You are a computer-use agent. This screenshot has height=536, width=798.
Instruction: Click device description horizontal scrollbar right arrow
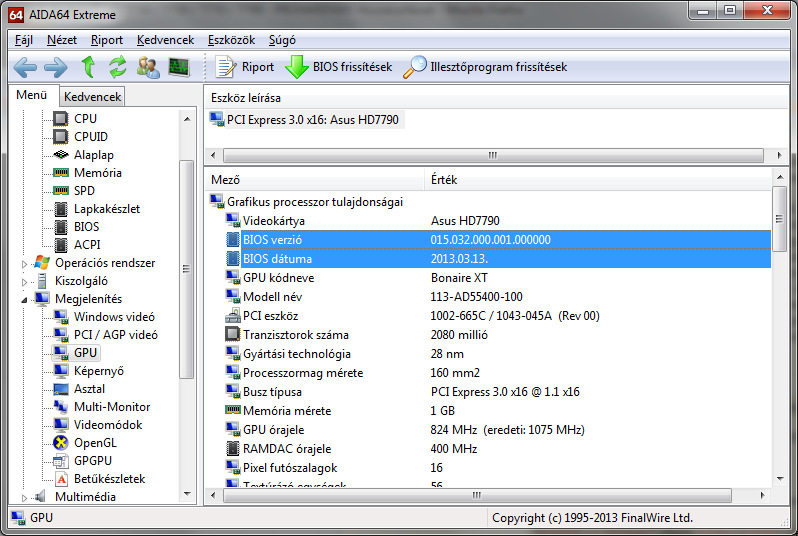779,155
